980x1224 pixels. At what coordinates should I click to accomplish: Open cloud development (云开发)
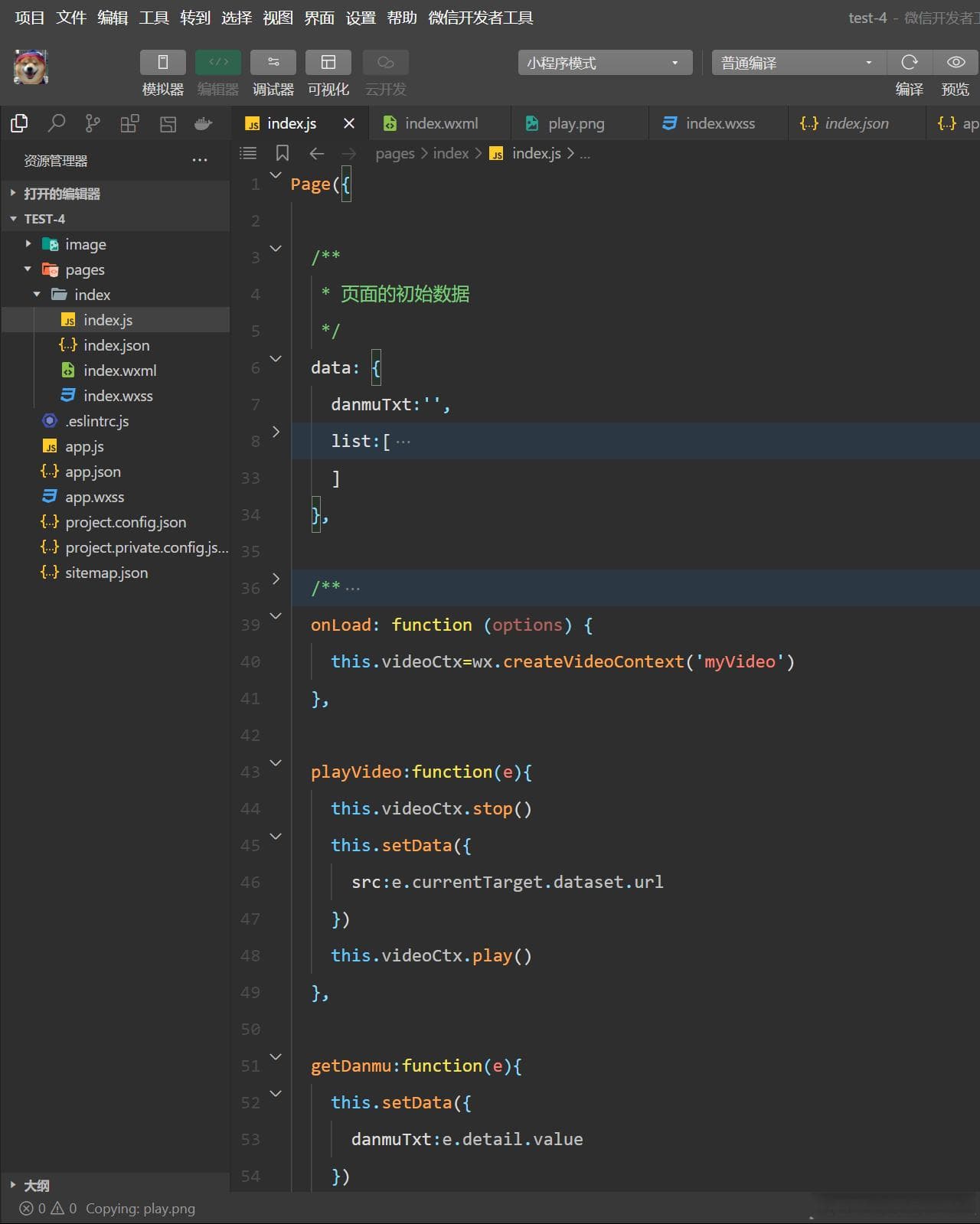point(385,63)
